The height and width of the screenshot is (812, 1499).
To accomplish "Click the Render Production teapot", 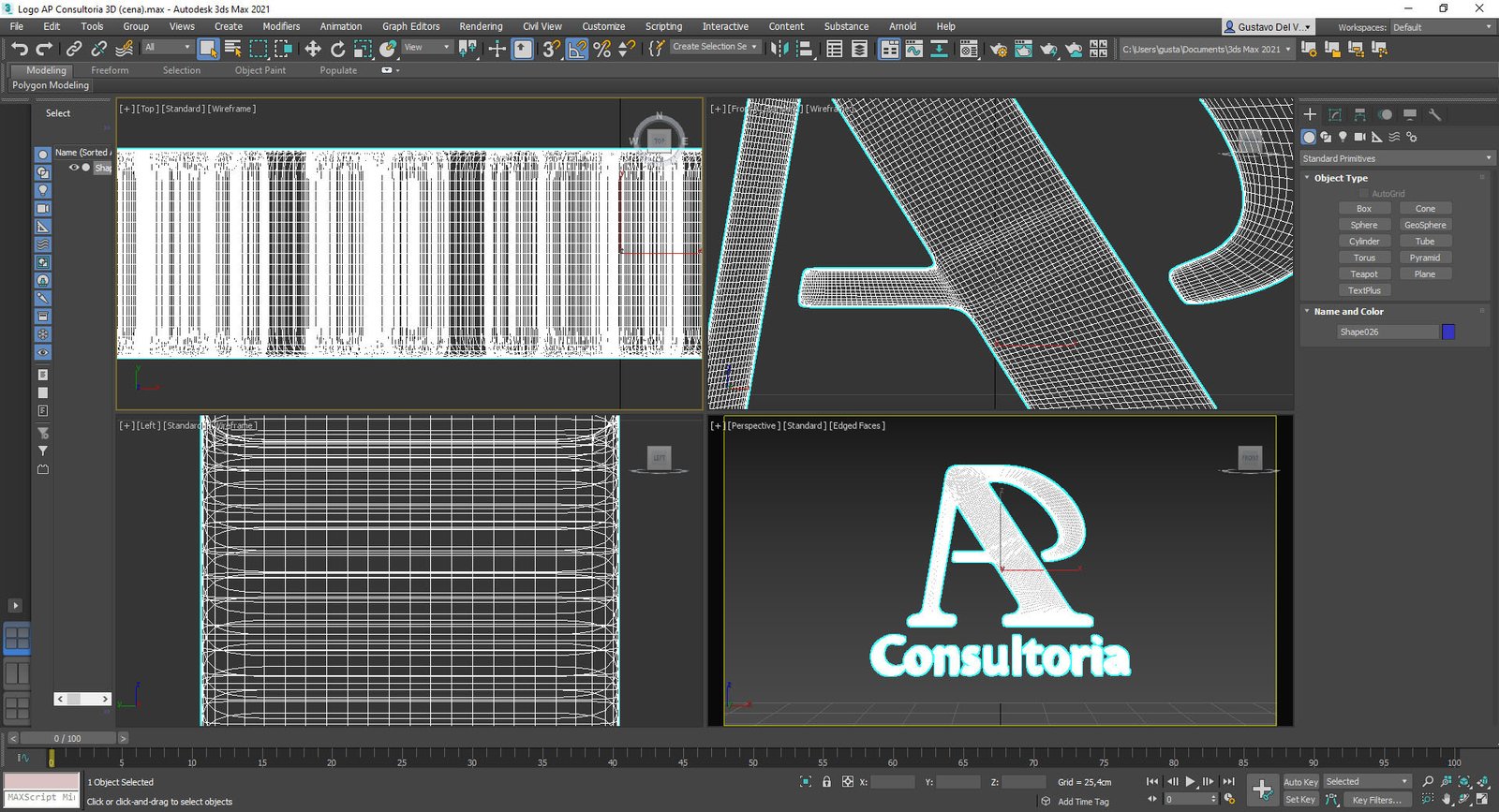I will [1048, 49].
